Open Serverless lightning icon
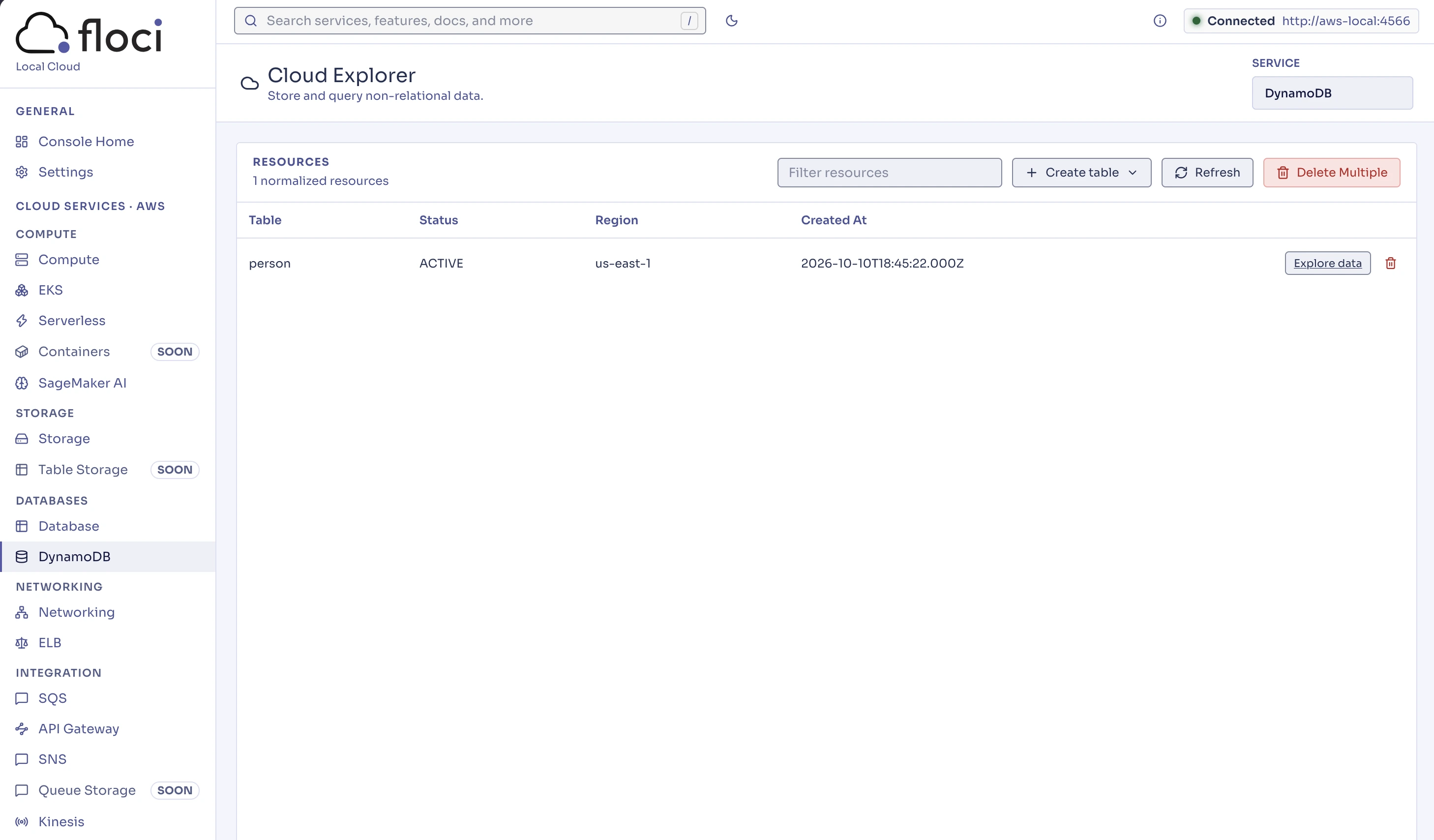Screen dimensions: 1434x840 coord(22,321)
